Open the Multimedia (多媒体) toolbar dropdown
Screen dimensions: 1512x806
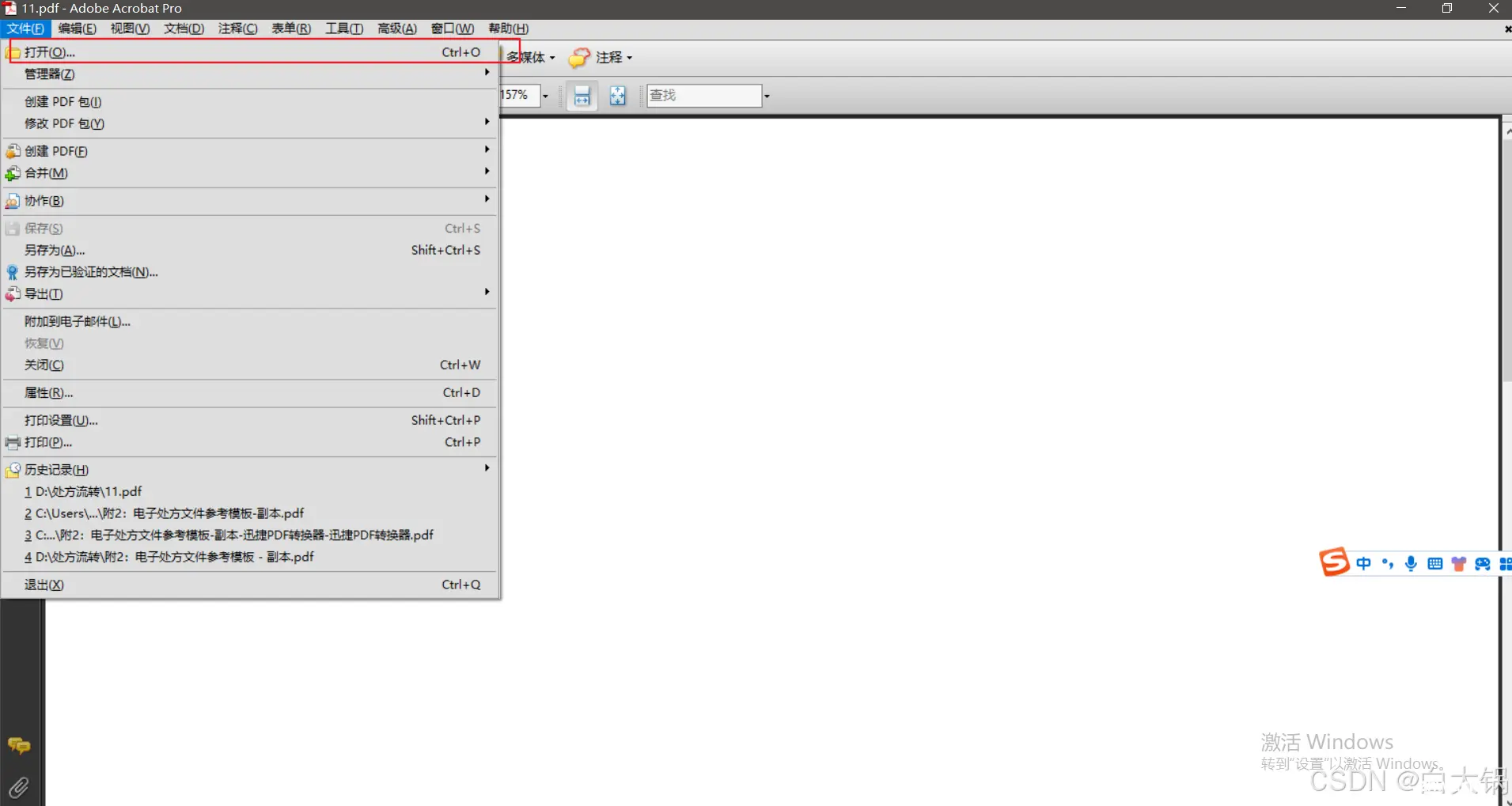[531, 57]
